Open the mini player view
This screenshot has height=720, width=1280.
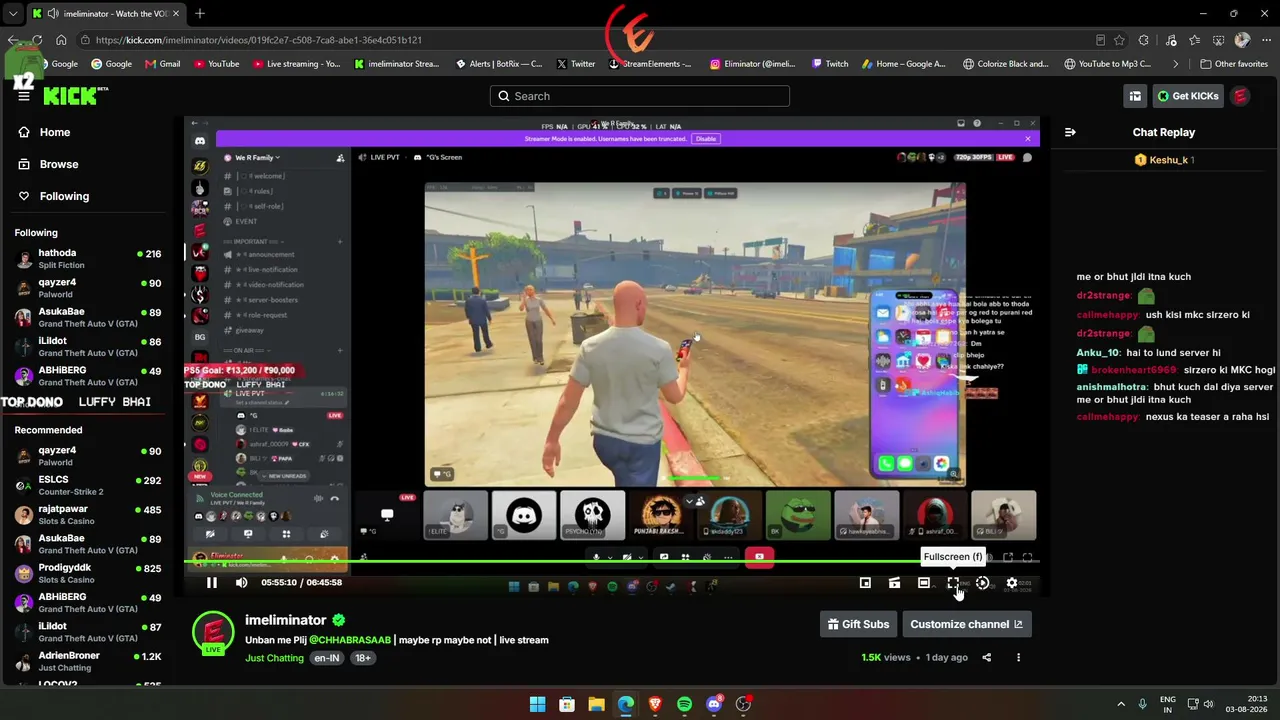click(x=865, y=583)
